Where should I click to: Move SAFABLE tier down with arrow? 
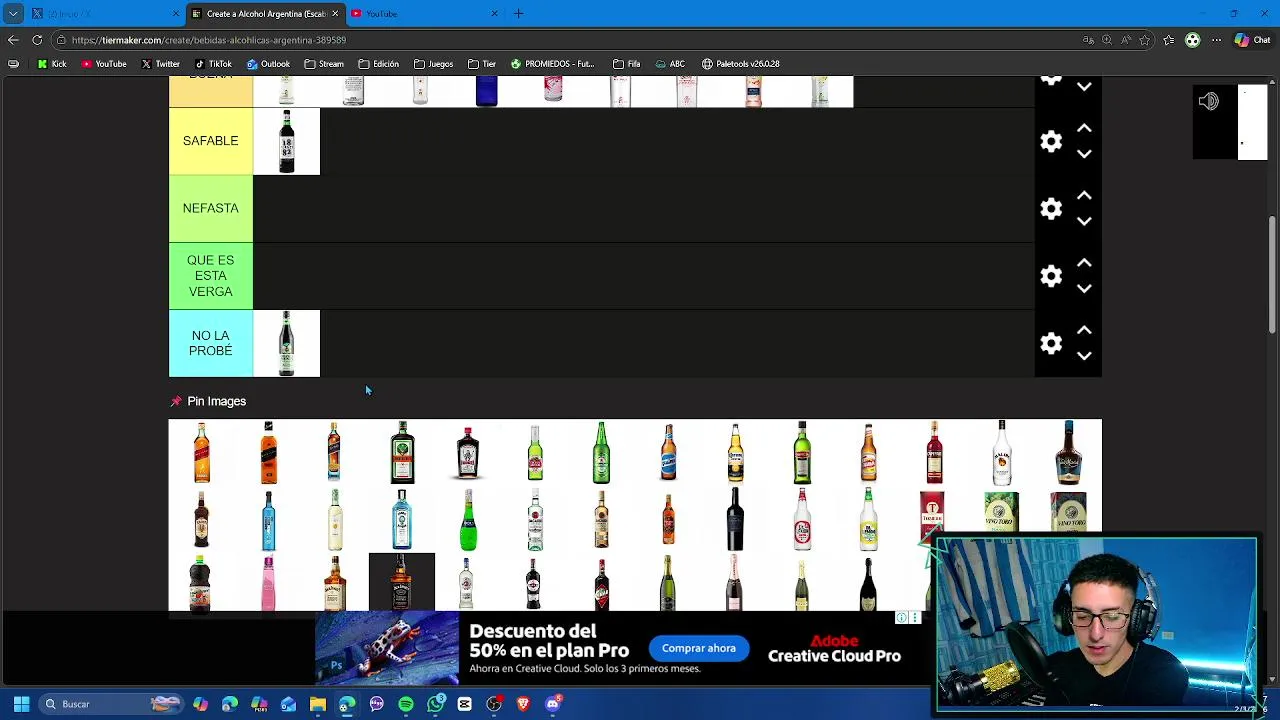point(1084,154)
